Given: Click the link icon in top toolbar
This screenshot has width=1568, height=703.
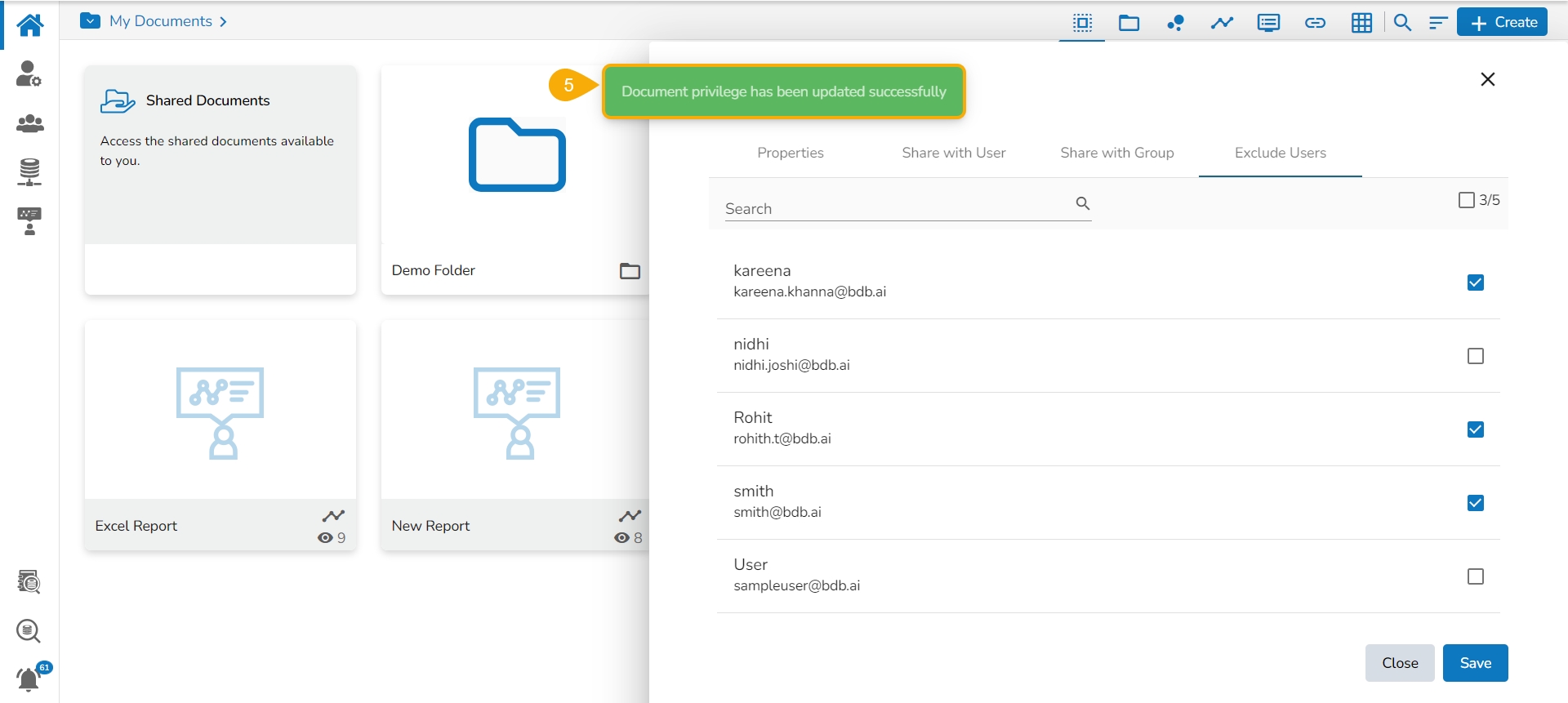Looking at the screenshot, I should click(x=1315, y=23).
